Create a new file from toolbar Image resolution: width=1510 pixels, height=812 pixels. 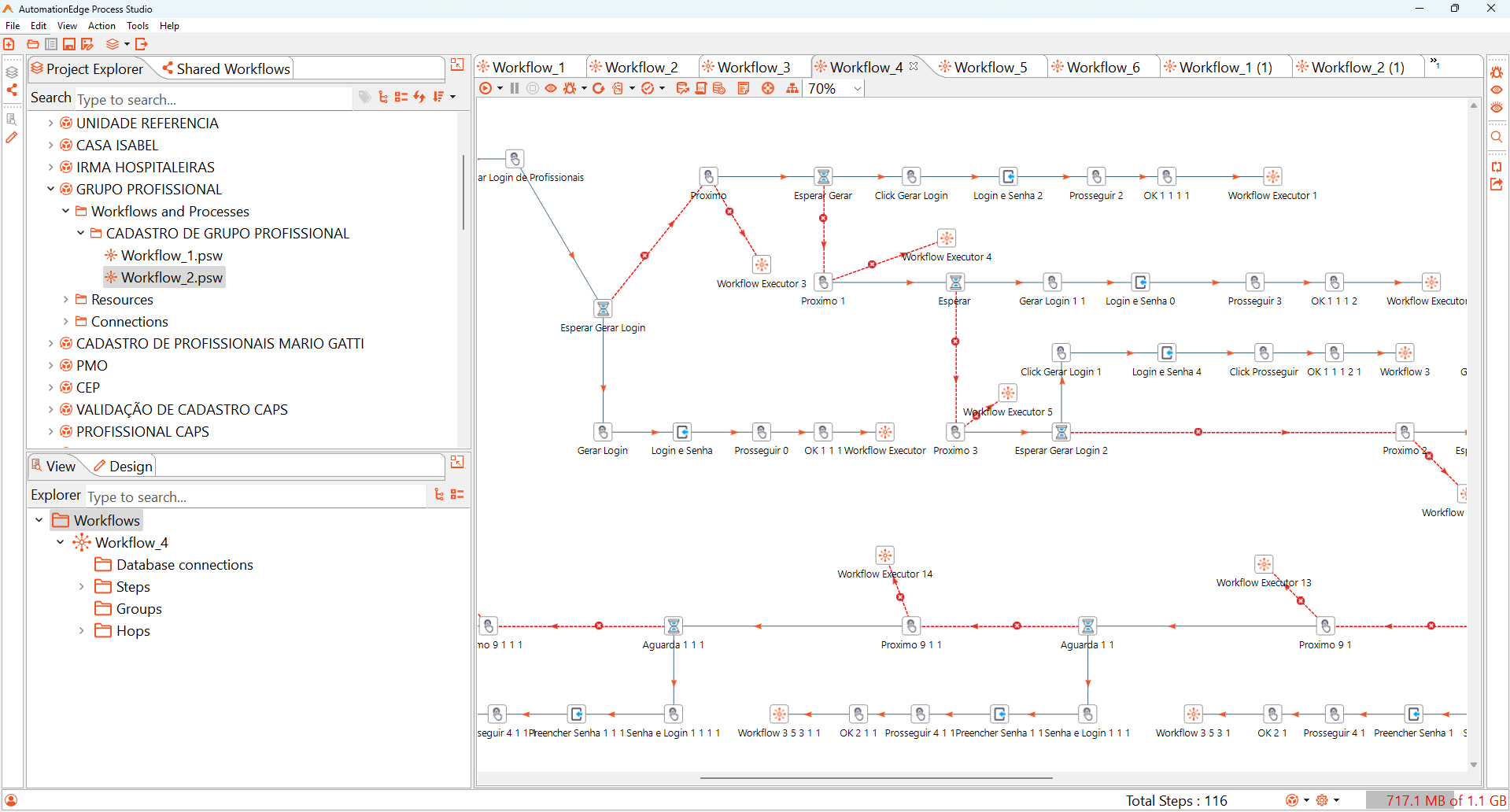[9, 44]
